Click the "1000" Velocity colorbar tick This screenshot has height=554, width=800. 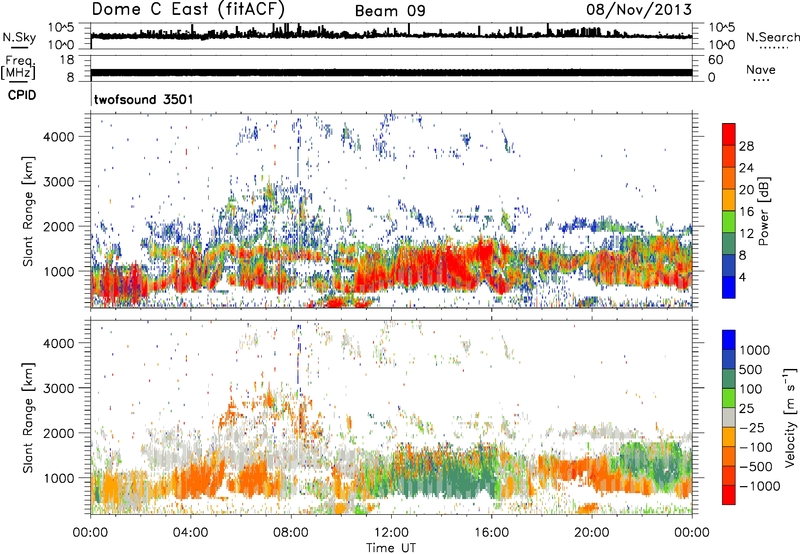755,350
